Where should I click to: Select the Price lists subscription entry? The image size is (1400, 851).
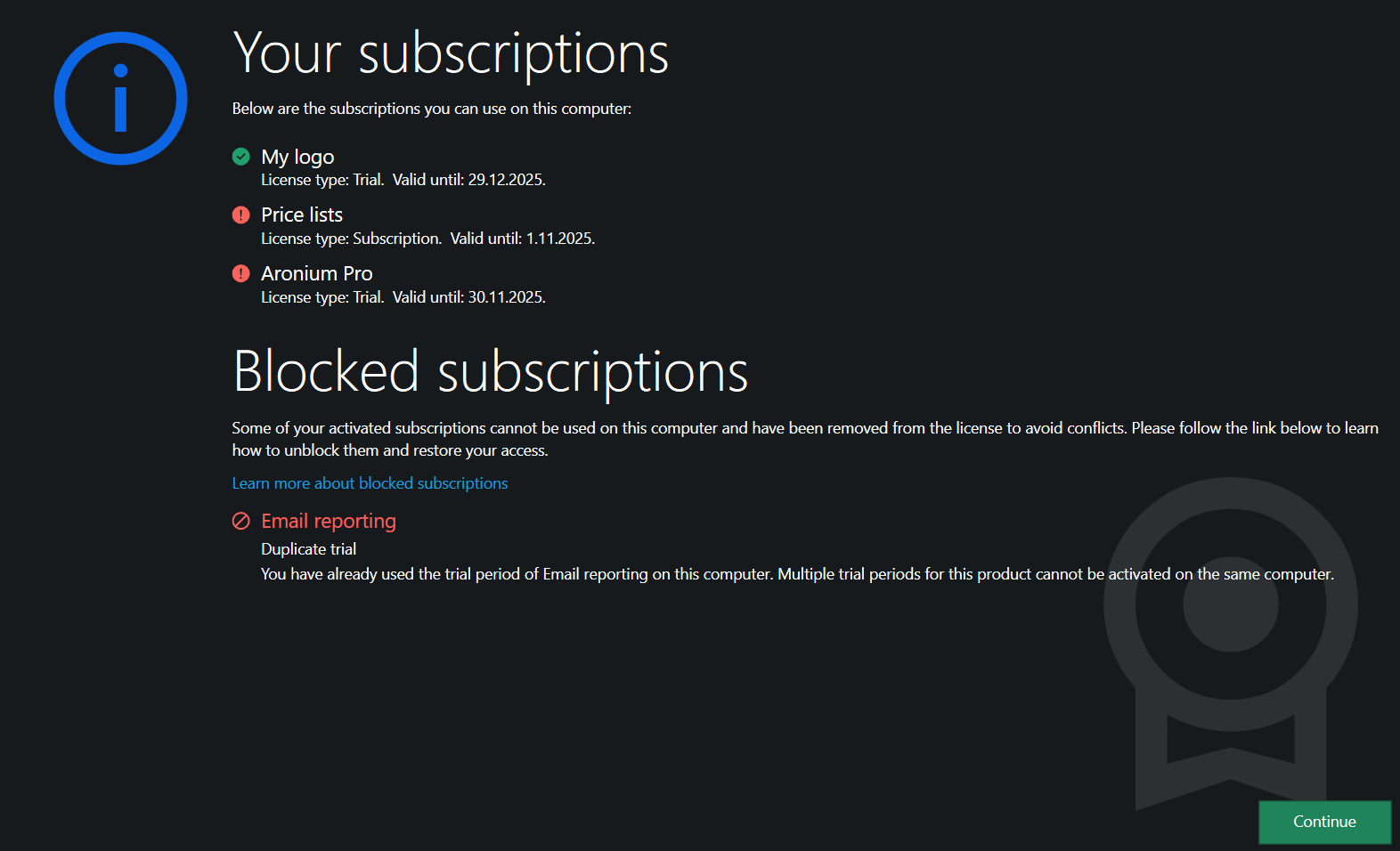tap(302, 215)
